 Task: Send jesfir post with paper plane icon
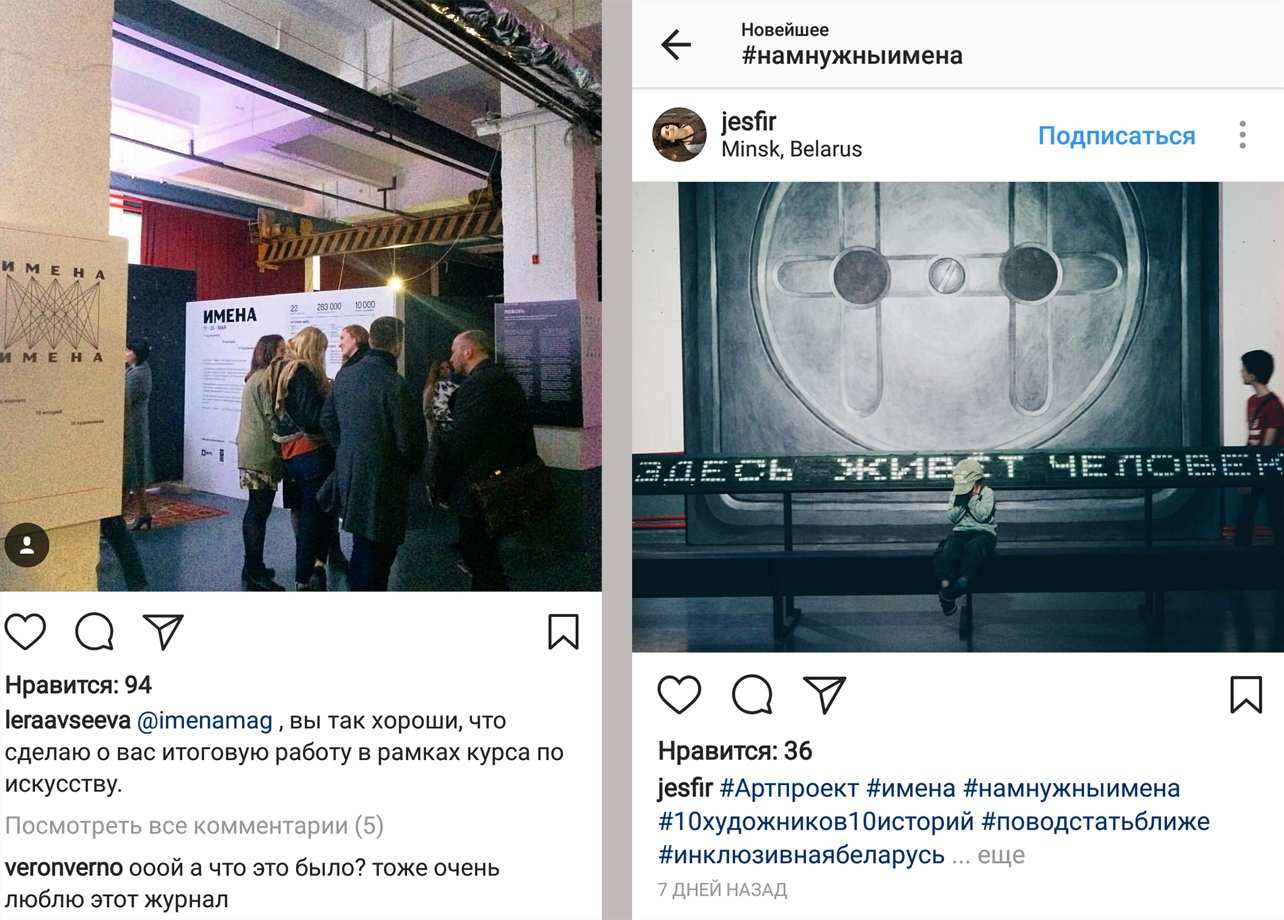click(x=825, y=694)
